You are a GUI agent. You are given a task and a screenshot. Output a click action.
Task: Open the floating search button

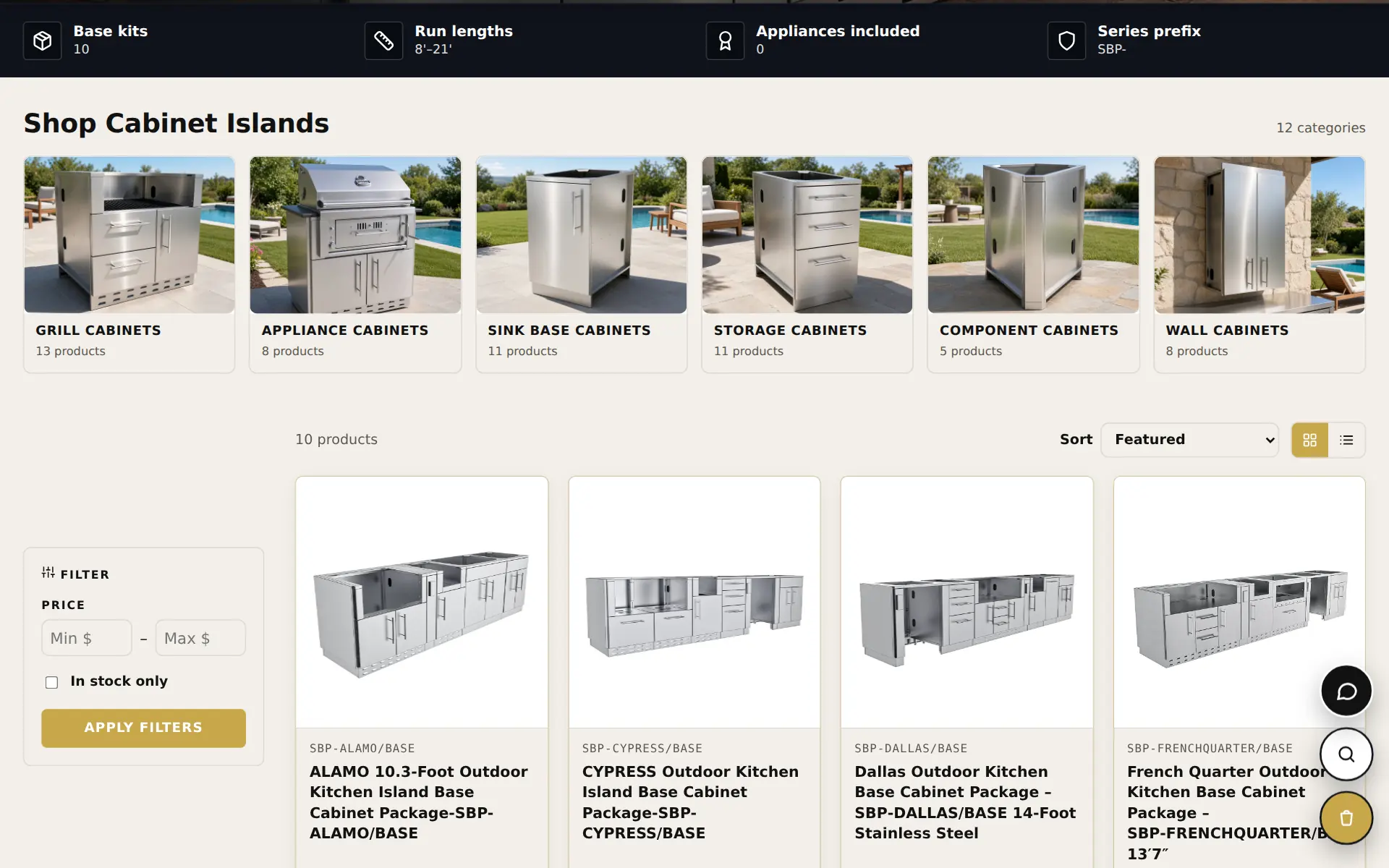coord(1346,754)
